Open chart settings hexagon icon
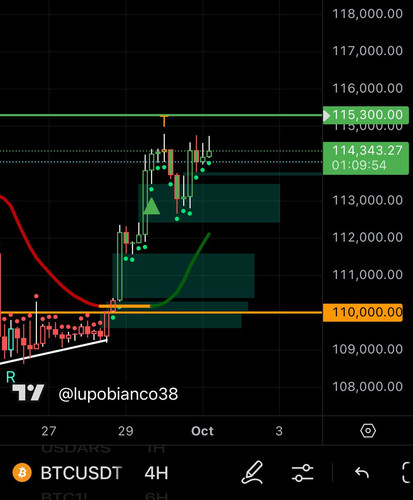This screenshot has height=500, width=413. (x=368, y=431)
